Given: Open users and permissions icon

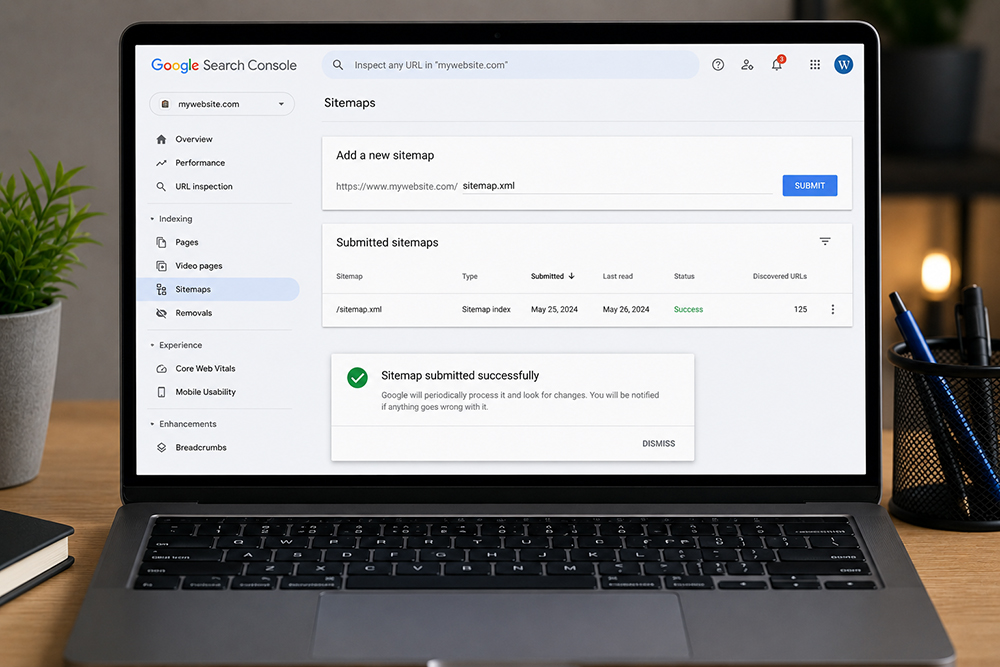Looking at the screenshot, I should [747, 64].
